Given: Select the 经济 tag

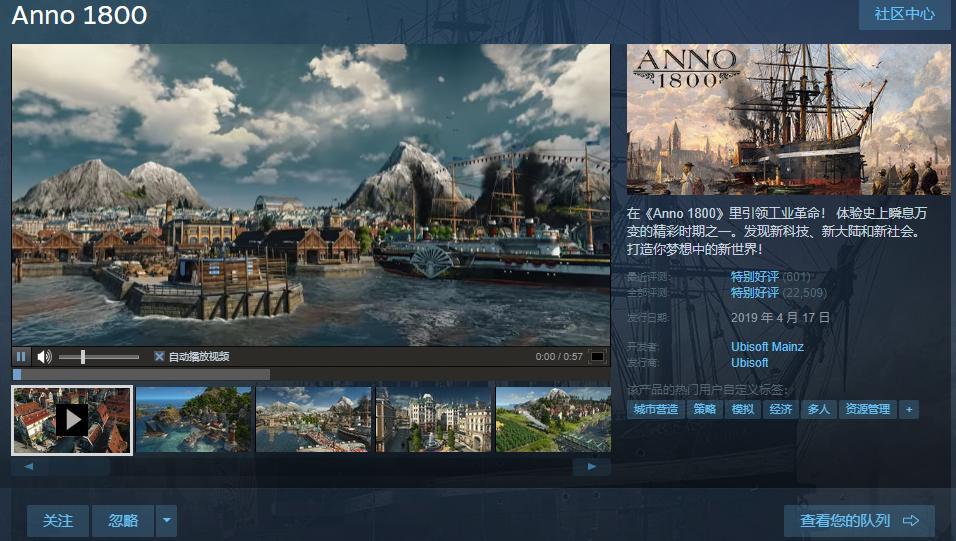Looking at the screenshot, I should [x=780, y=409].
